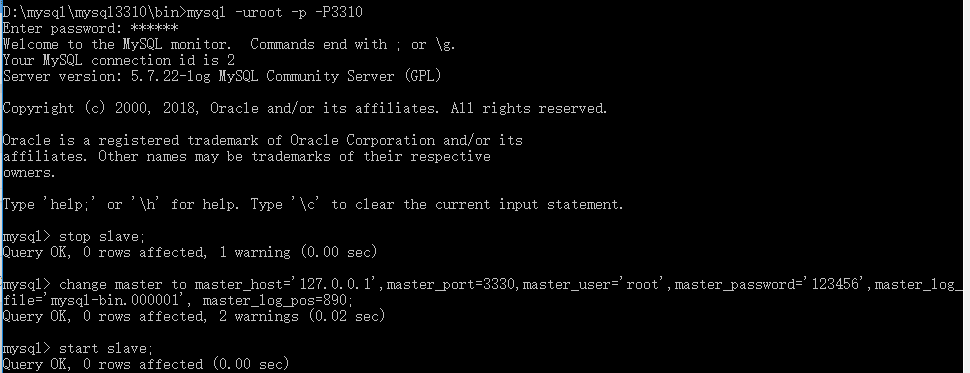Click the 'Enter password' masked asterisks
This screenshot has width=970, height=373.
pyautogui.click(x=155, y=28)
